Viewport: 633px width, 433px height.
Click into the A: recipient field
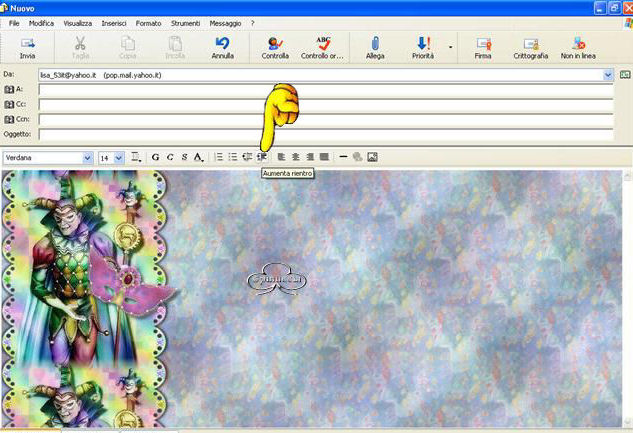[326, 90]
